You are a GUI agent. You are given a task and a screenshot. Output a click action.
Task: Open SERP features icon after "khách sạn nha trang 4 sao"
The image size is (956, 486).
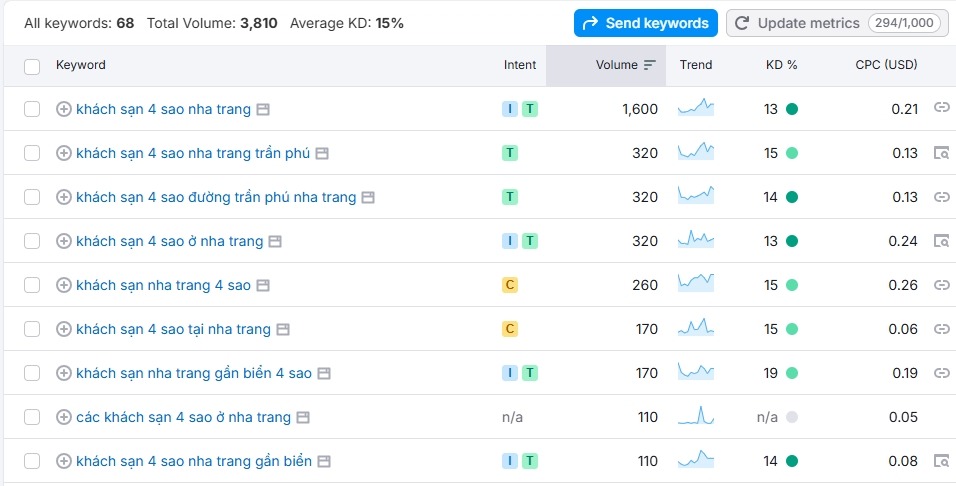(x=263, y=285)
